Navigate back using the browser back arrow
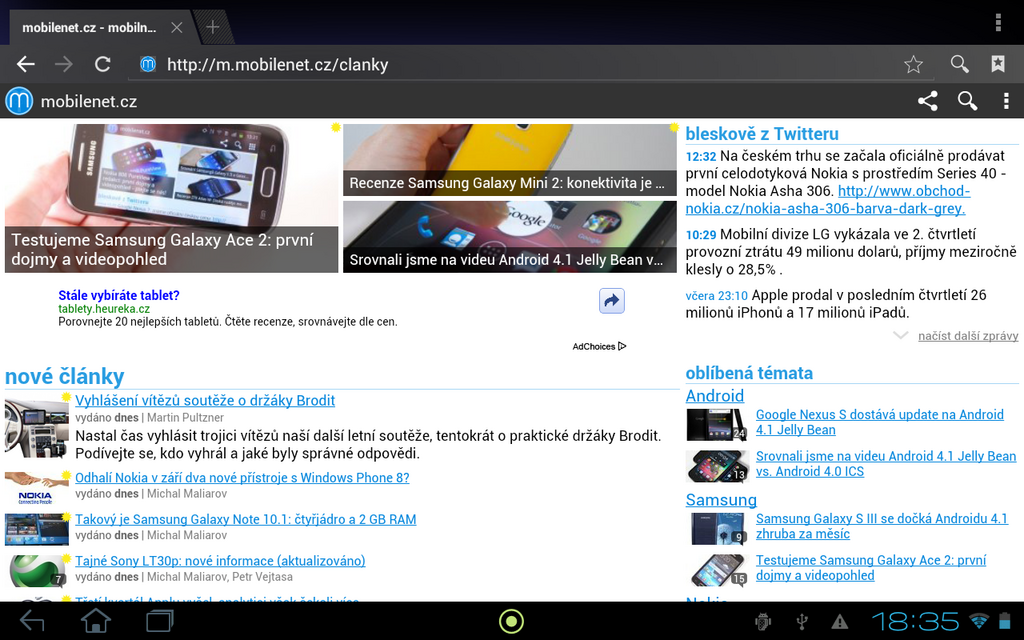This screenshot has width=1024, height=640. coord(25,63)
